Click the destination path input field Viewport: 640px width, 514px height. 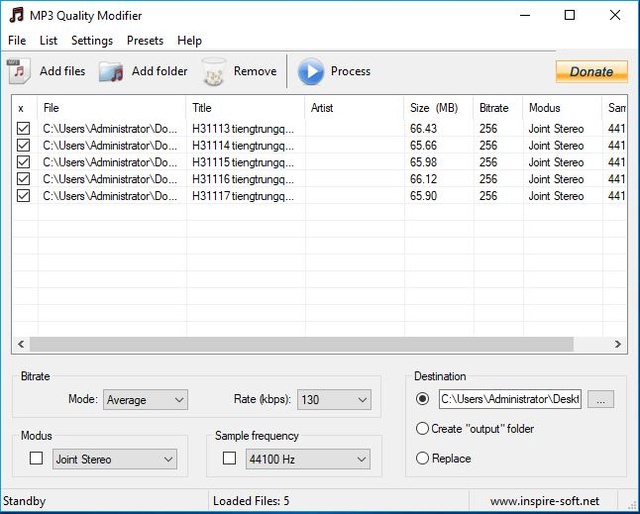point(510,399)
